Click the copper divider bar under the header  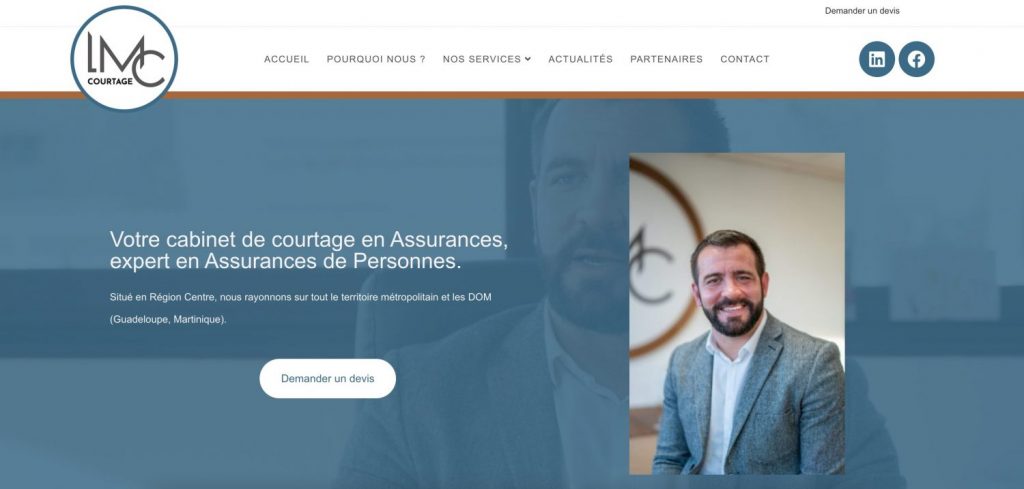click(x=512, y=95)
